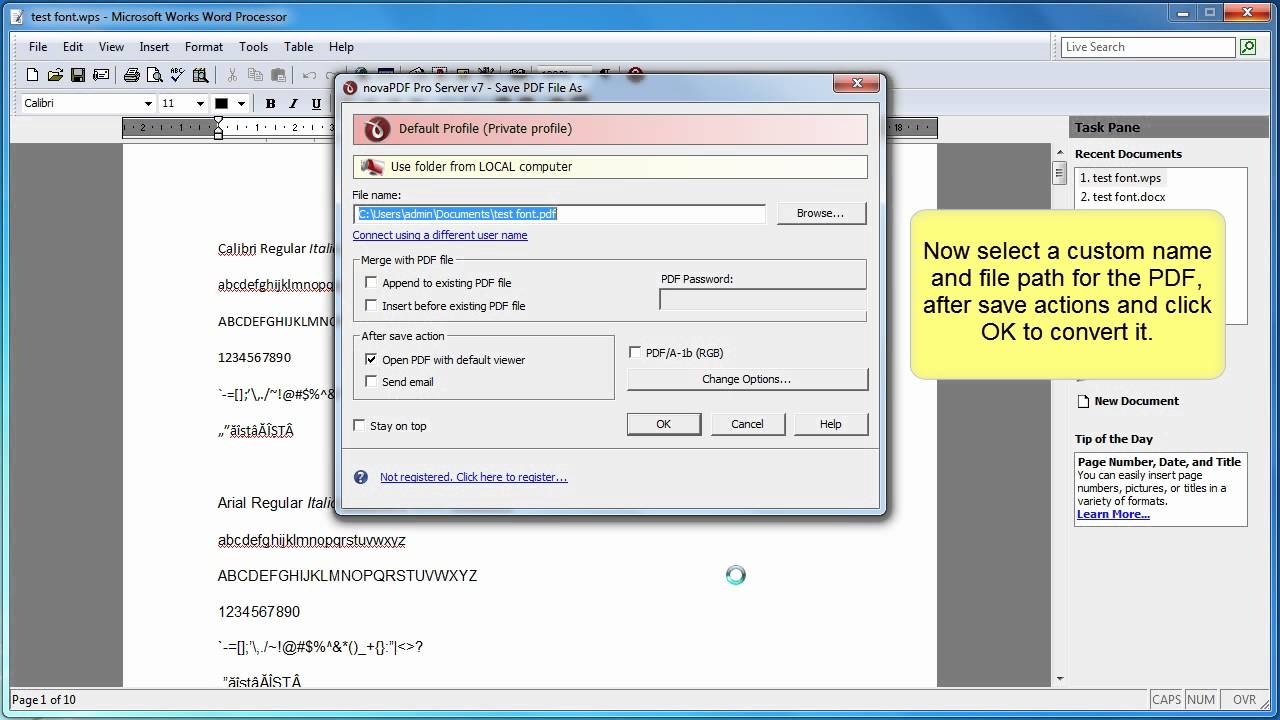Image resolution: width=1280 pixels, height=720 pixels.
Task: Open the font size 11 dropdown
Action: (x=200, y=103)
